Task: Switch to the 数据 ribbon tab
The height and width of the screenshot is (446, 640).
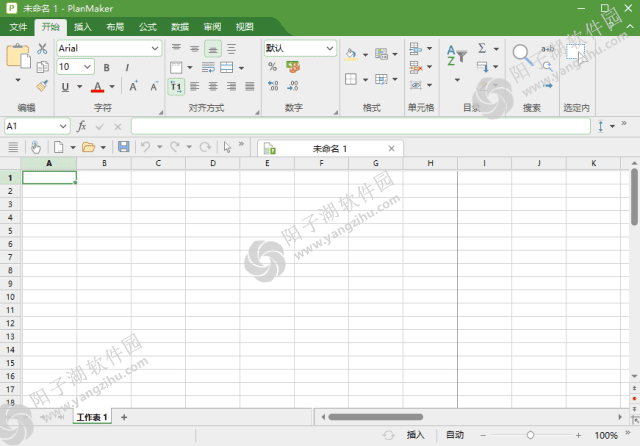Action: (x=180, y=27)
